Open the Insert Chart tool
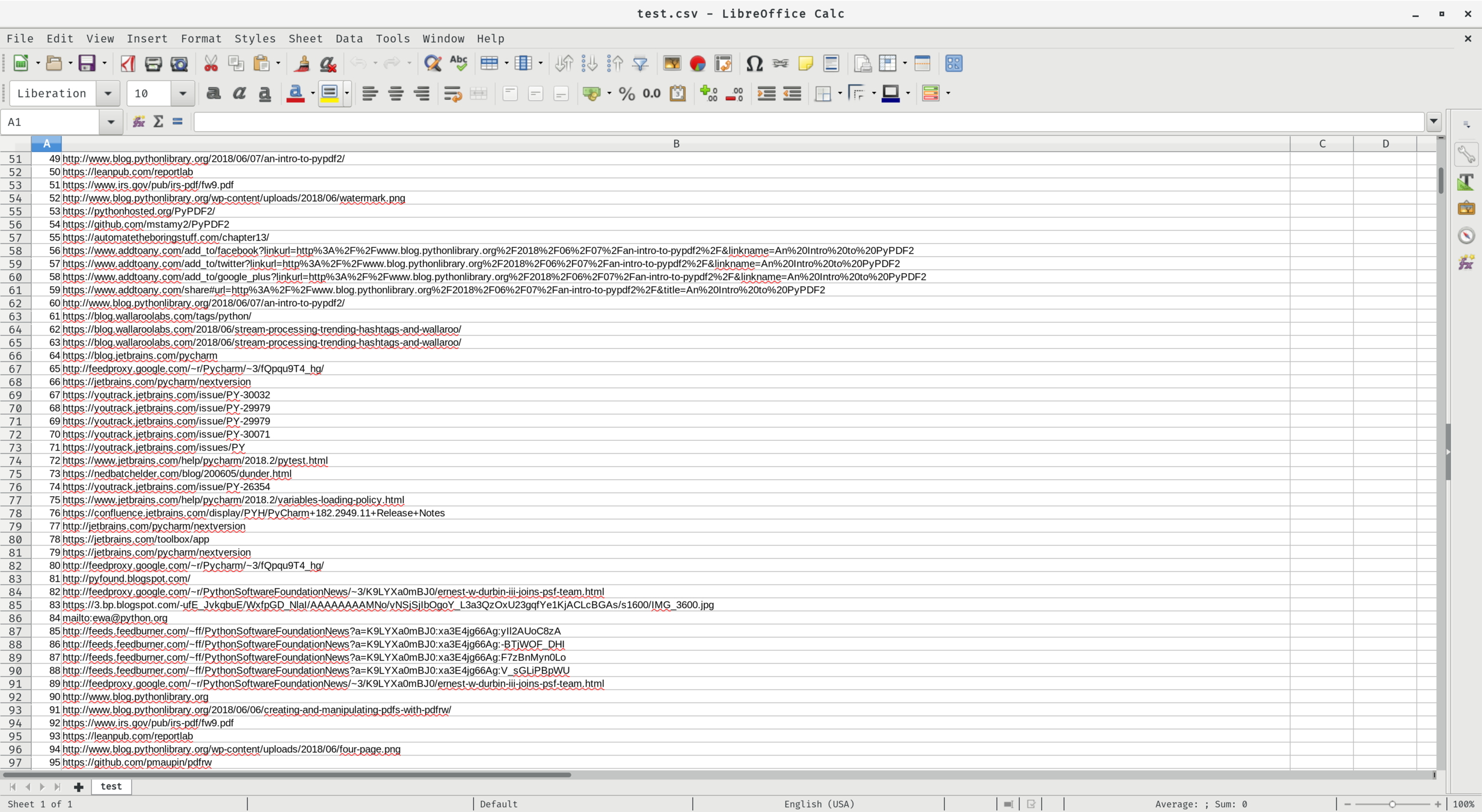Image resolution: width=1482 pixels, height=812 pixels. coord(698,63)
